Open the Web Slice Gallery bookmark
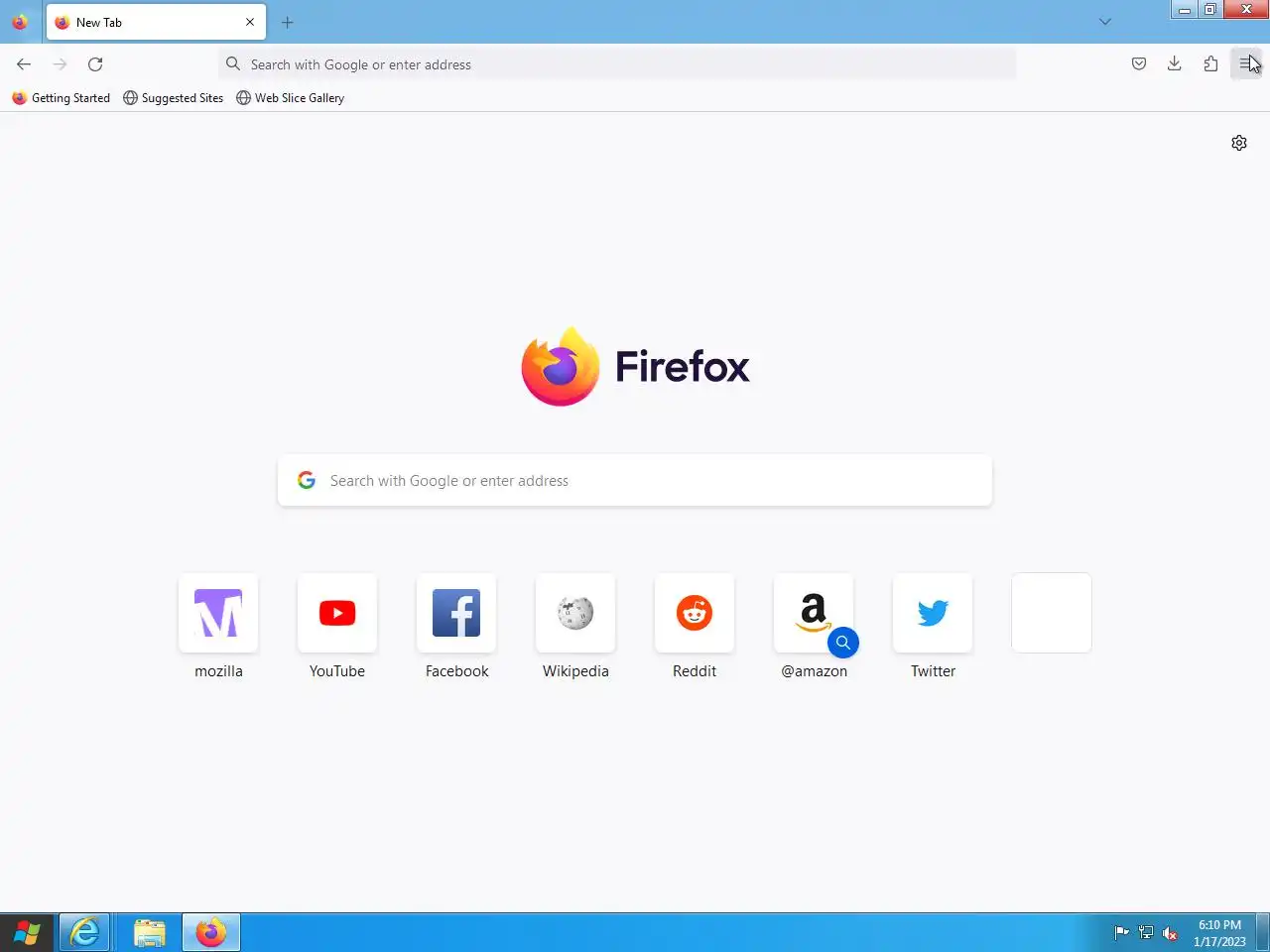Image resolution: width=1270 pixels, height=952 pixels. click(x=291, y=98)
